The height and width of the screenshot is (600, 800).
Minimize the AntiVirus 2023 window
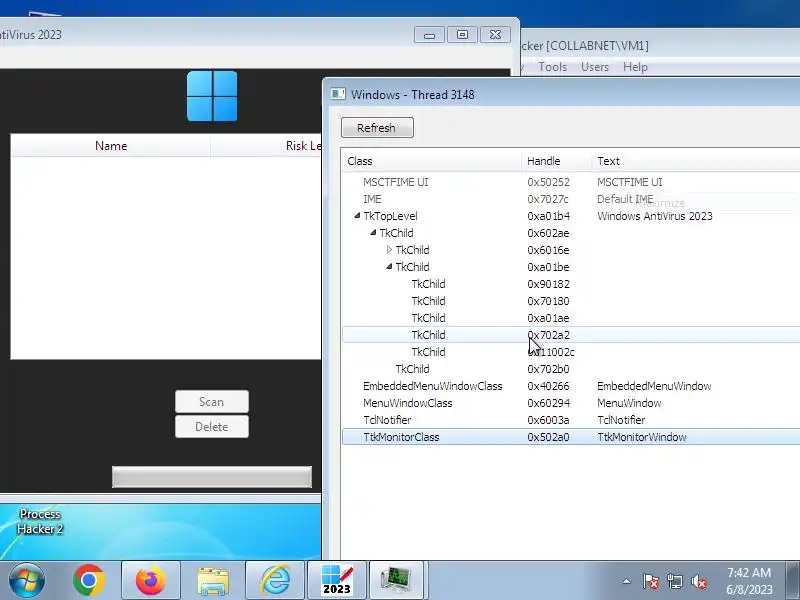coord(429,35)
